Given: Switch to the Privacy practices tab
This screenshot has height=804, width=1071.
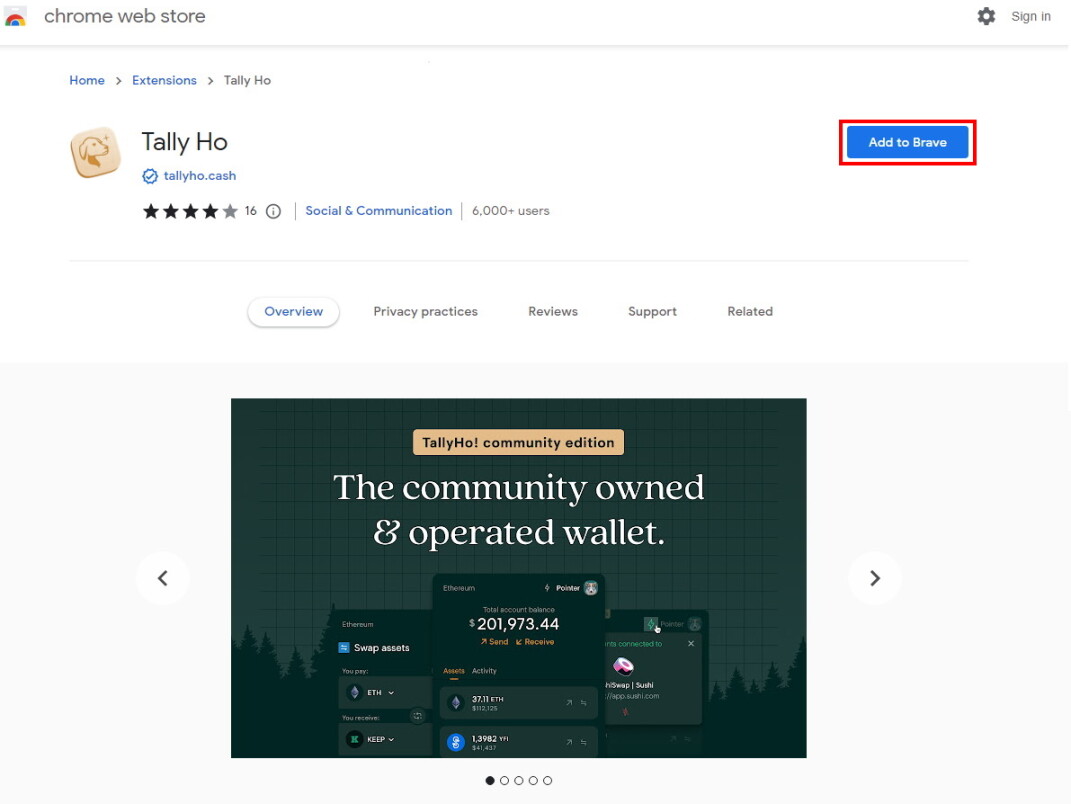Looking at the screenshot, I should [426, 311].
